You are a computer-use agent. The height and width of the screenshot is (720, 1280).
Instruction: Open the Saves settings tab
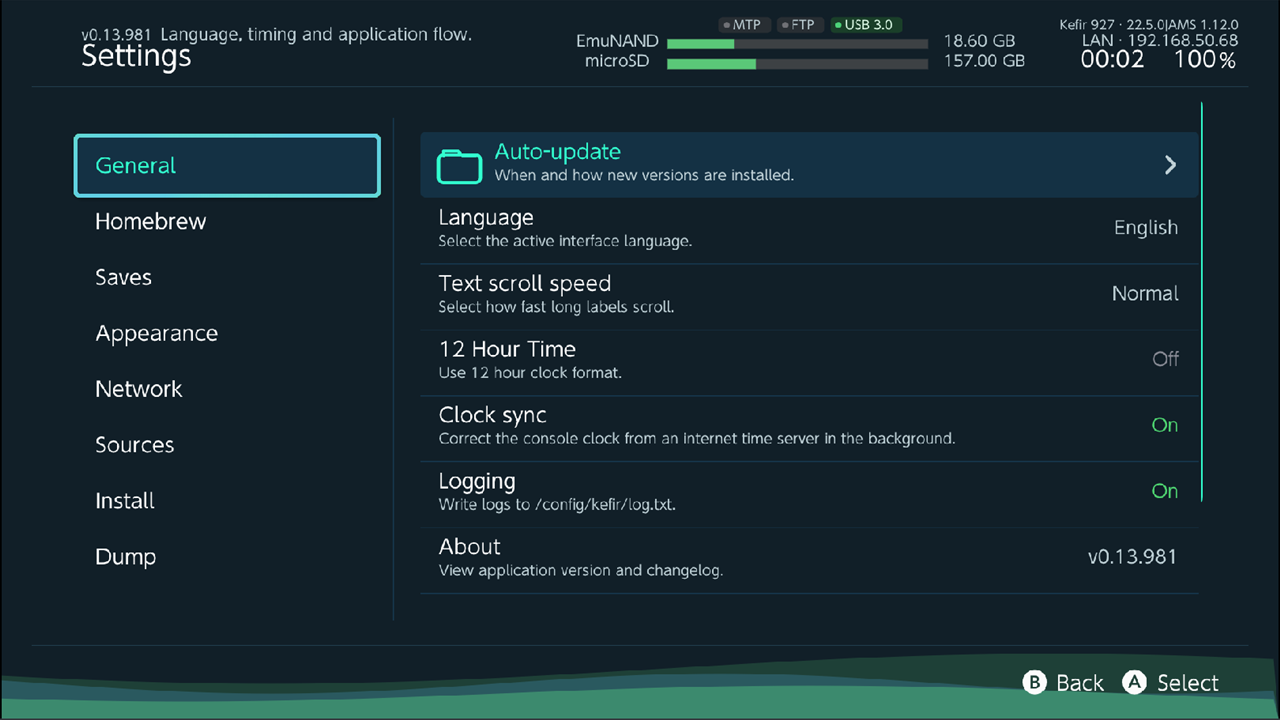(x=123, y=278)
